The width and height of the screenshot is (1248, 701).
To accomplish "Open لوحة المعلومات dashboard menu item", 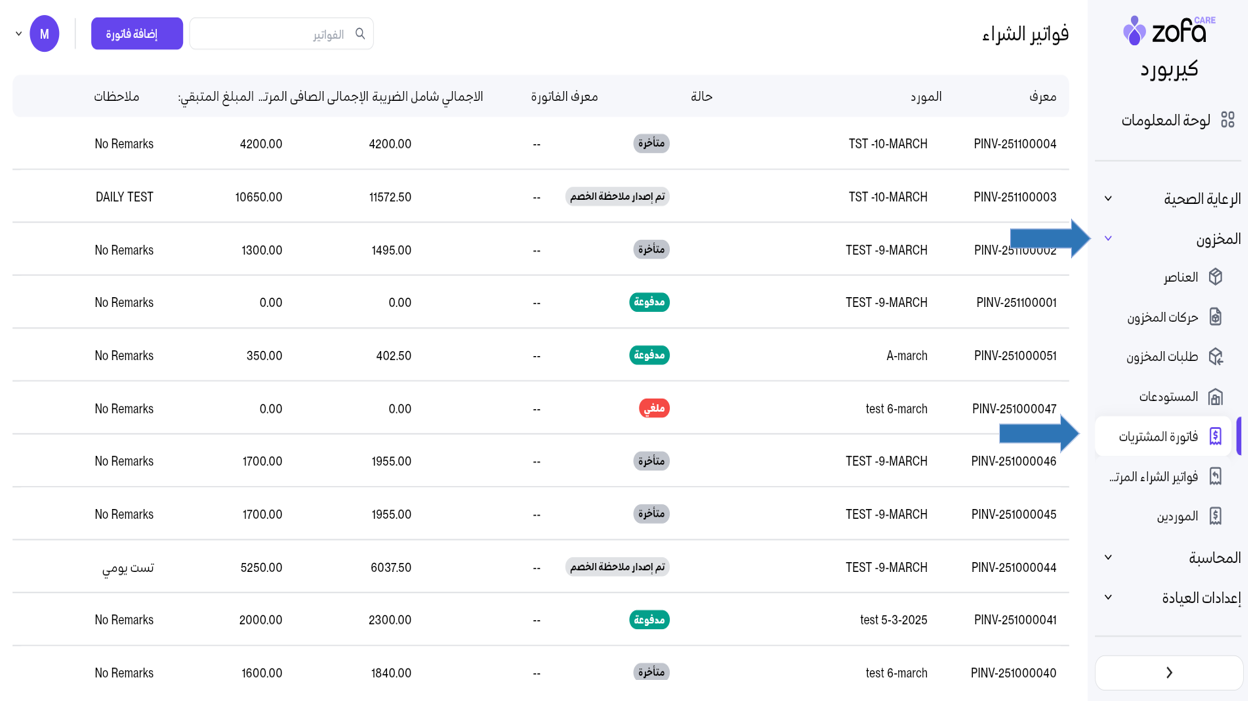I will pos(1165,120).
